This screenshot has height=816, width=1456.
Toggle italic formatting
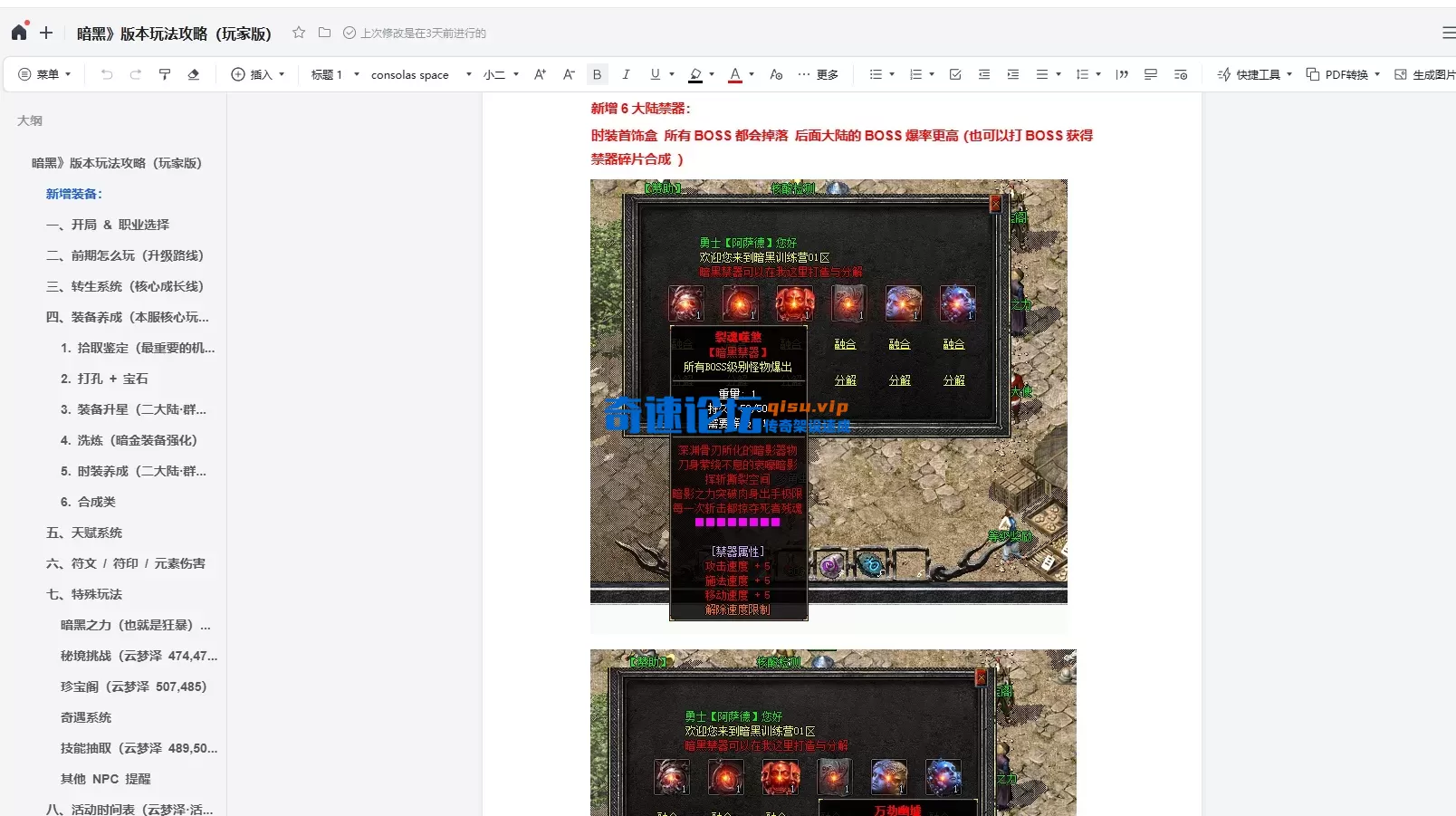coord(626,74)
